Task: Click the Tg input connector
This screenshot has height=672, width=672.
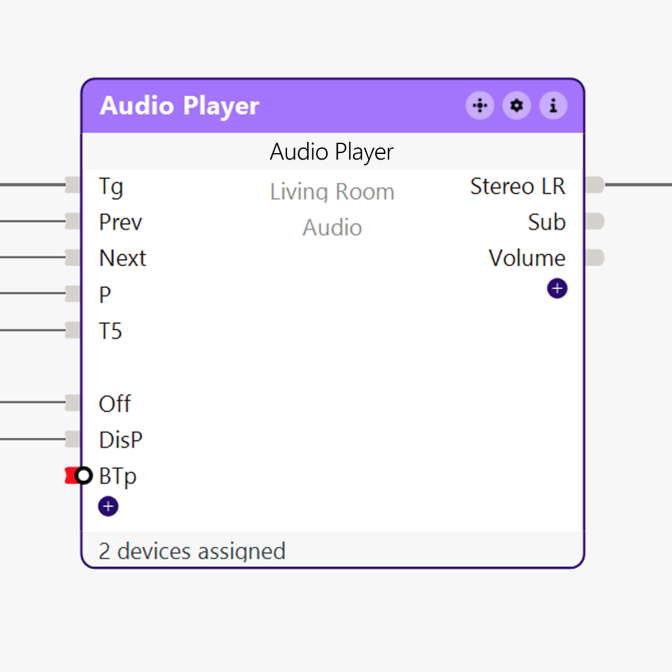Action: (73, 185)
